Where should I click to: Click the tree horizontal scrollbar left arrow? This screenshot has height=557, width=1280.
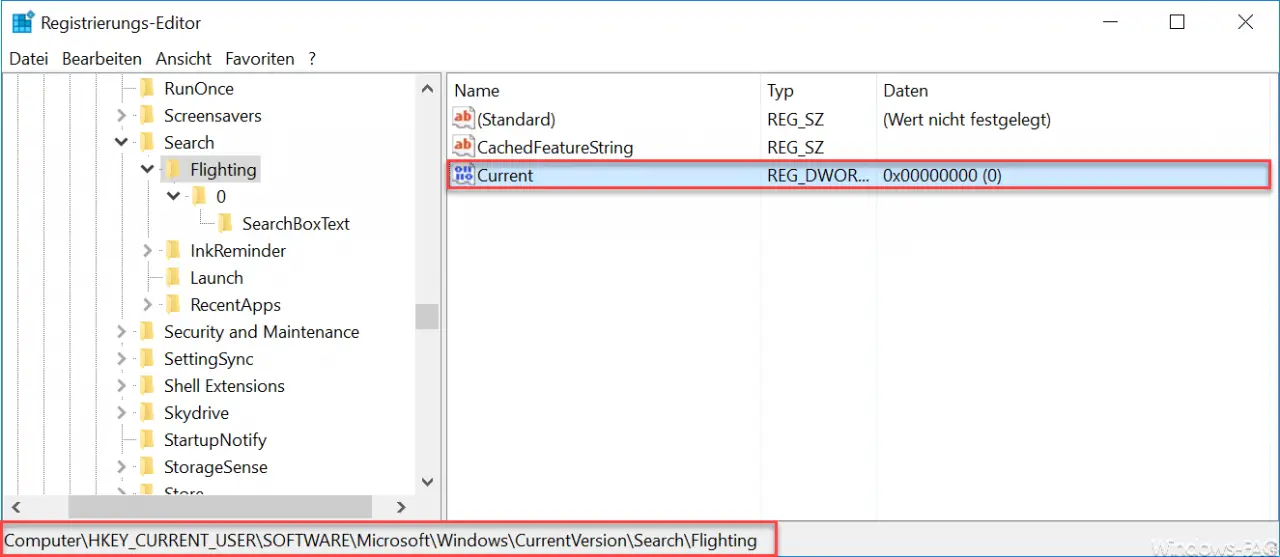pyautogui.click(x=15, y=507)
